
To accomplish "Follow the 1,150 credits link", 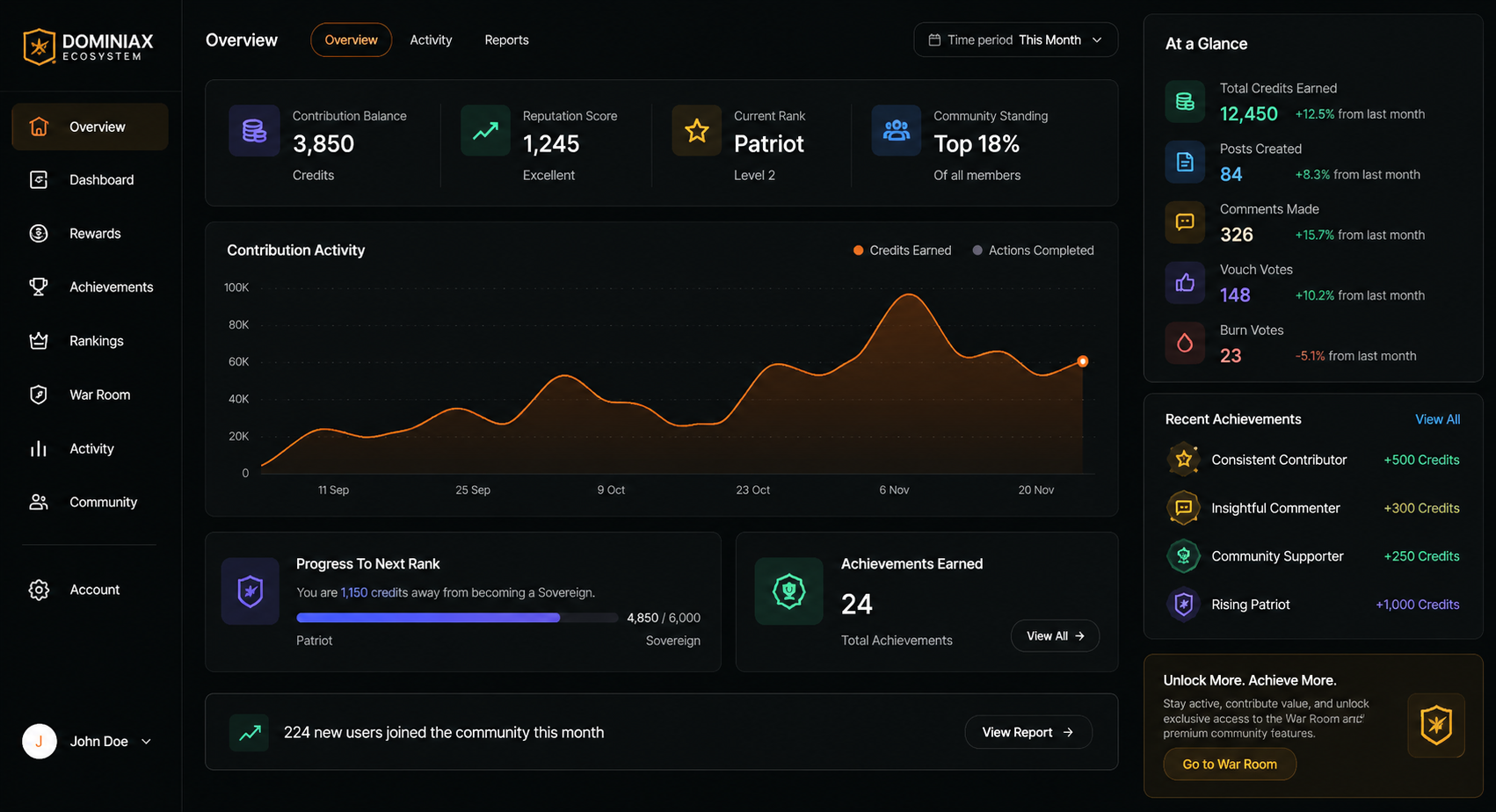I will 374,593.
